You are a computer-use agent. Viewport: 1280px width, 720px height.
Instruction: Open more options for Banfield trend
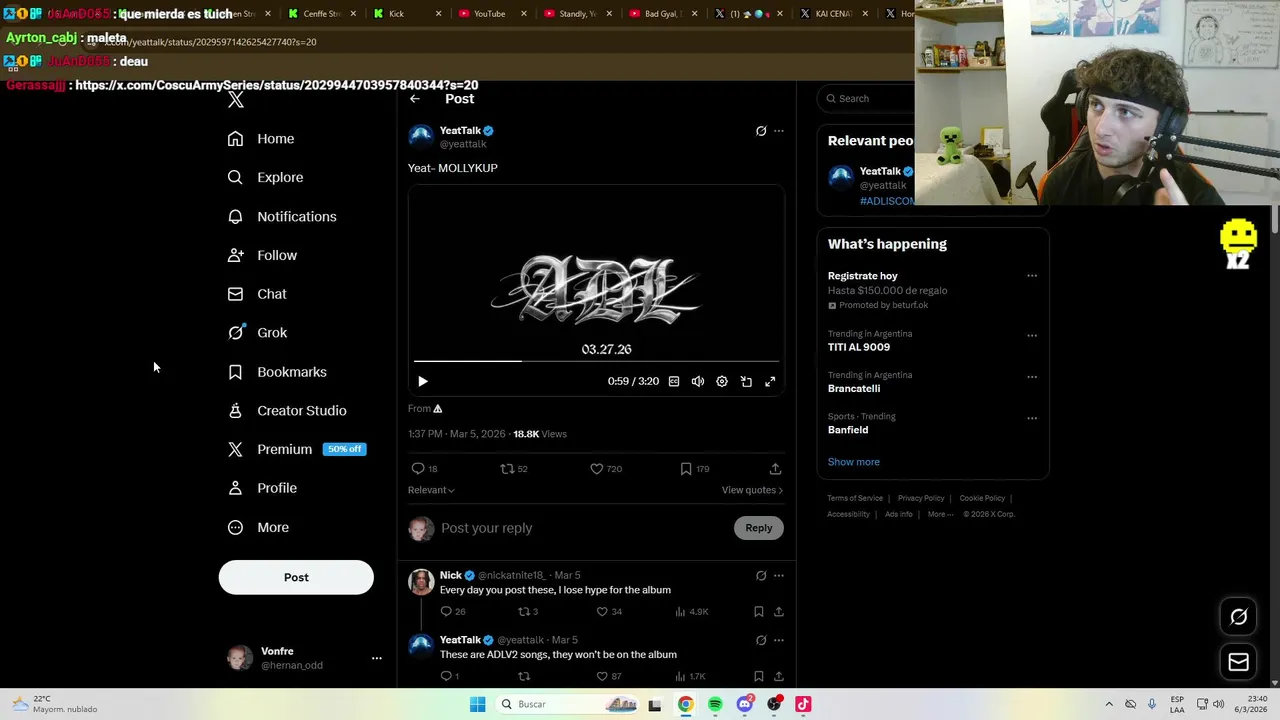[x=1032, y=418]
